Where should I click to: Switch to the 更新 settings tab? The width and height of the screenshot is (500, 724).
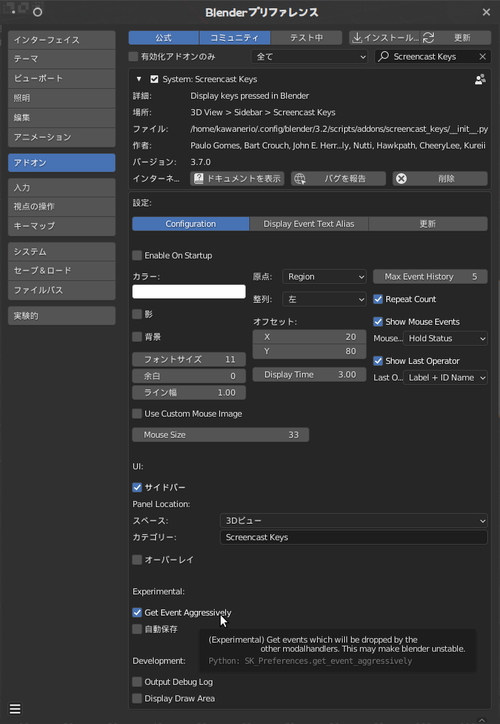(428, 224)
